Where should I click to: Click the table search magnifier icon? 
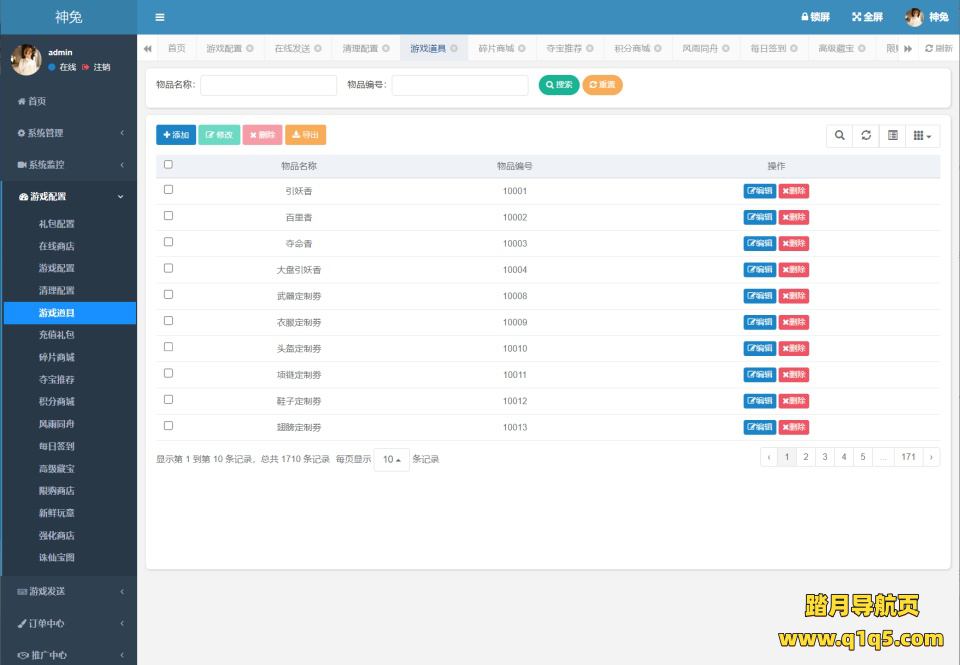point(840,136)
